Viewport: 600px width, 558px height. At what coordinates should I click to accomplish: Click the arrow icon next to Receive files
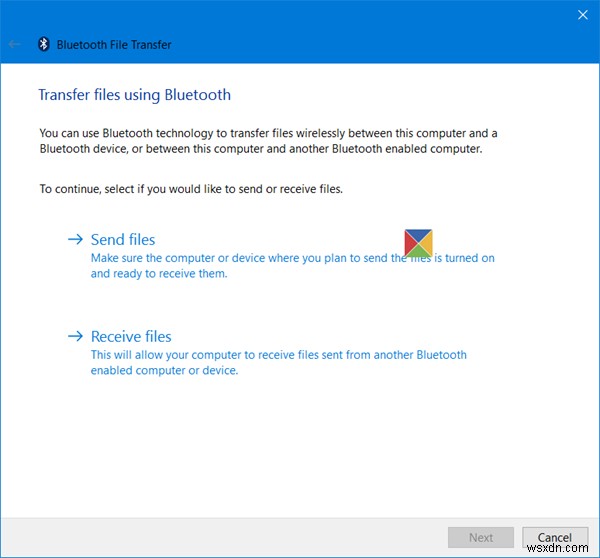pyautogui.click(x=75, y=336)
